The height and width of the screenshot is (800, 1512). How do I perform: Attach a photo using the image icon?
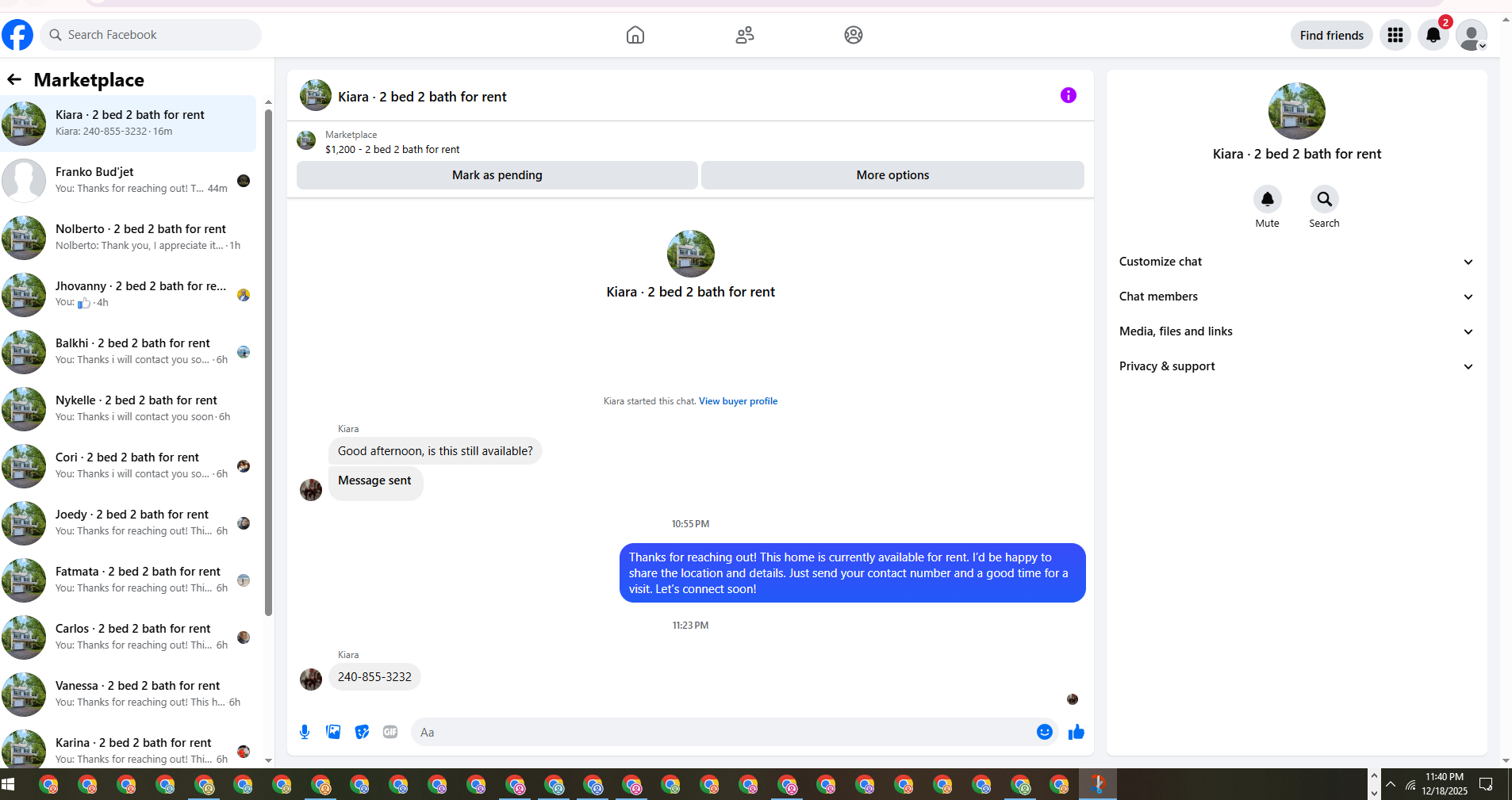tap(333, 732)
